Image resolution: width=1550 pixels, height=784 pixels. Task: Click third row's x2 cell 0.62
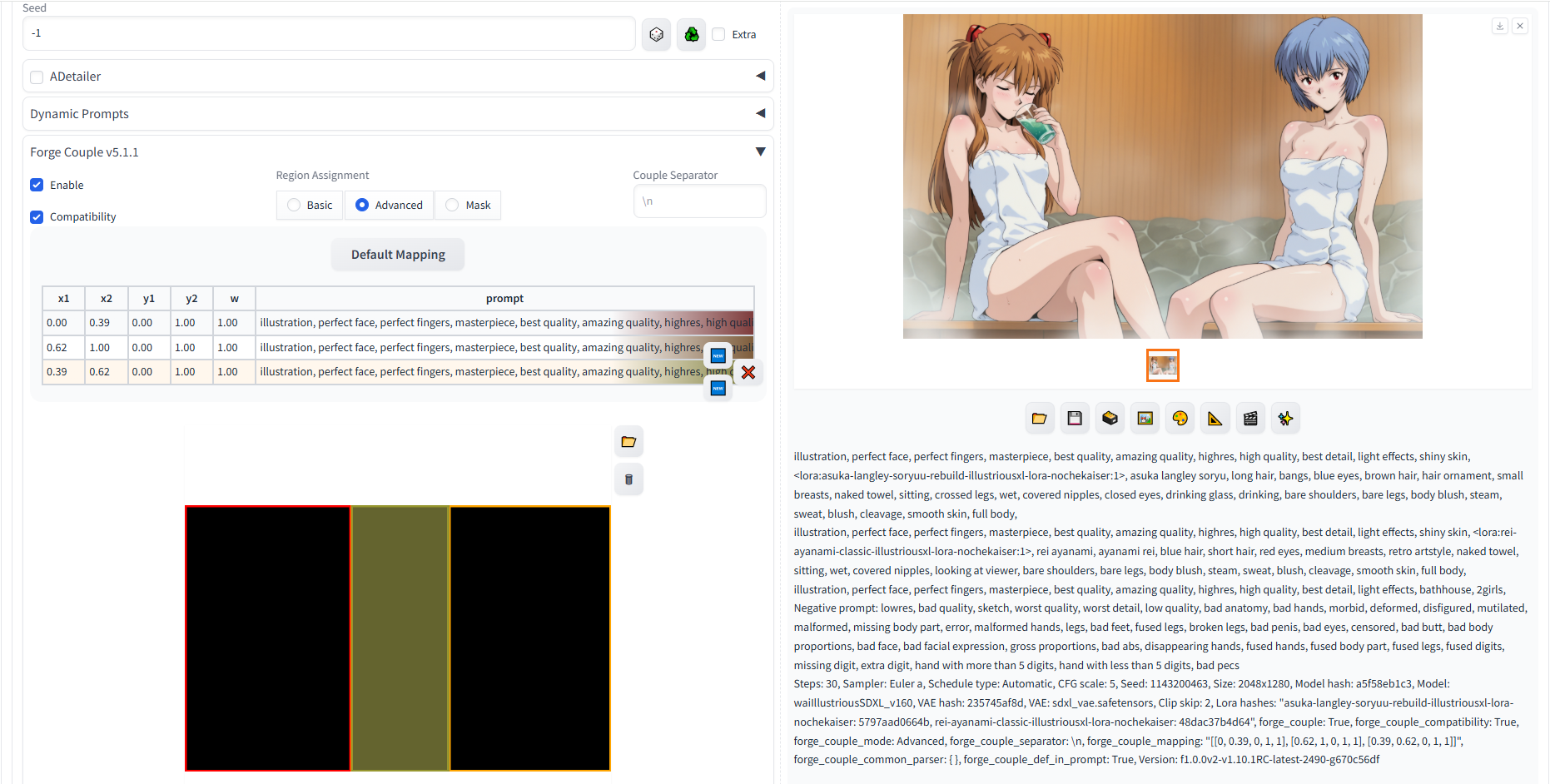tap(107, 372)
